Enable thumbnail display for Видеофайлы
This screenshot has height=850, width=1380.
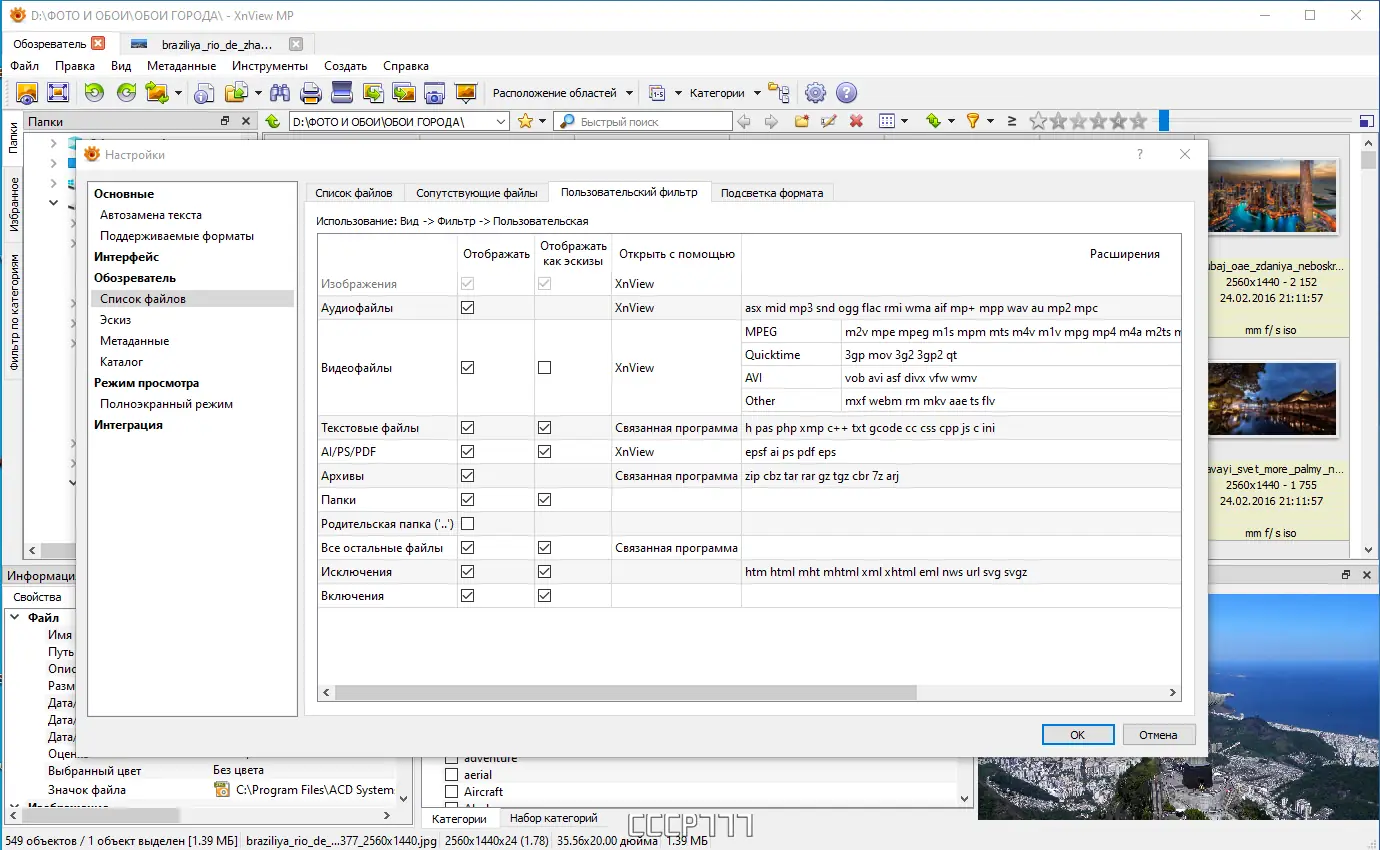pyautogui.click(x=544, y=368)
